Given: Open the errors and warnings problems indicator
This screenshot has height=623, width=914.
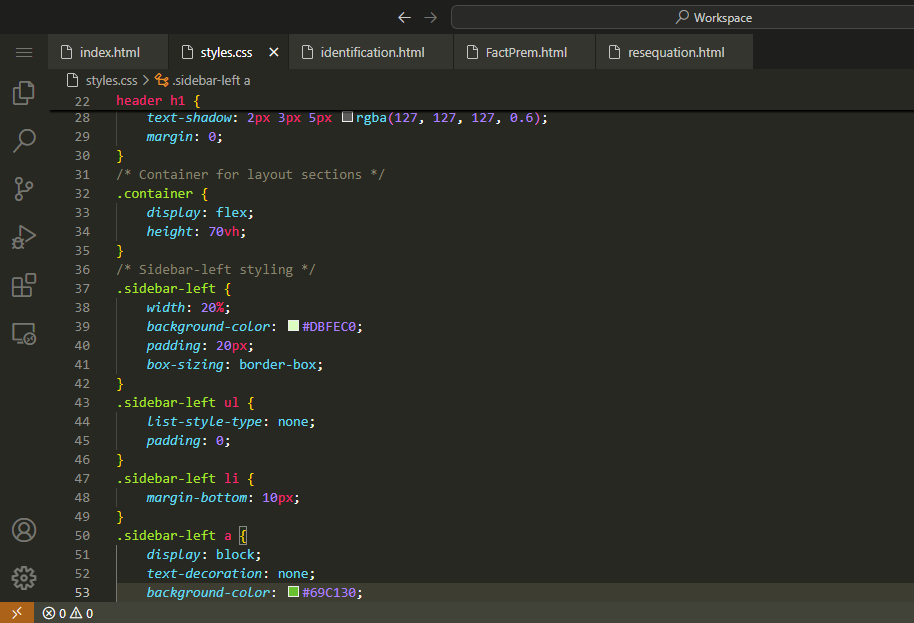Looking at the screenshot, I should coord(68,613).
